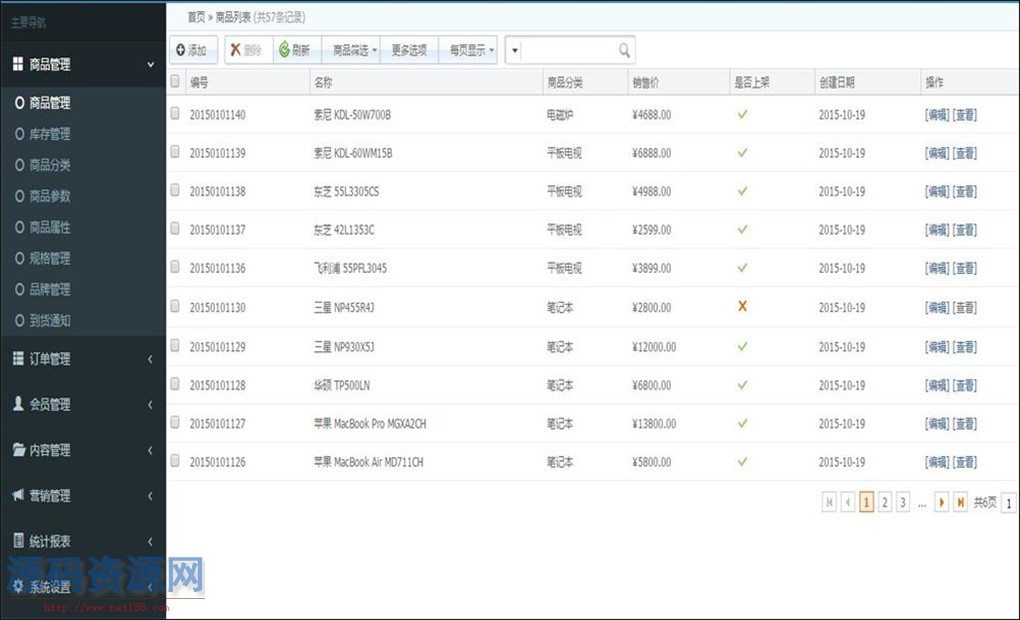The width and height of the screenshot is (1020, 620).
Task: Click 编辑 link for 苹果 MacBook Pro MGXA2CH
Action: (x=937, y=424)
